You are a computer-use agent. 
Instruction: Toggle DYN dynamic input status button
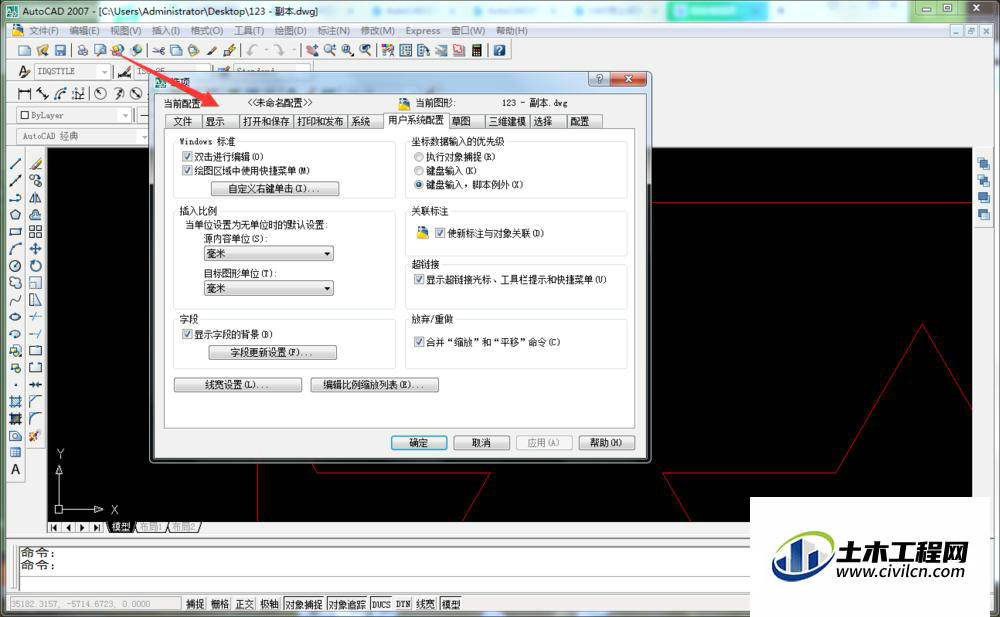point(403,604)
